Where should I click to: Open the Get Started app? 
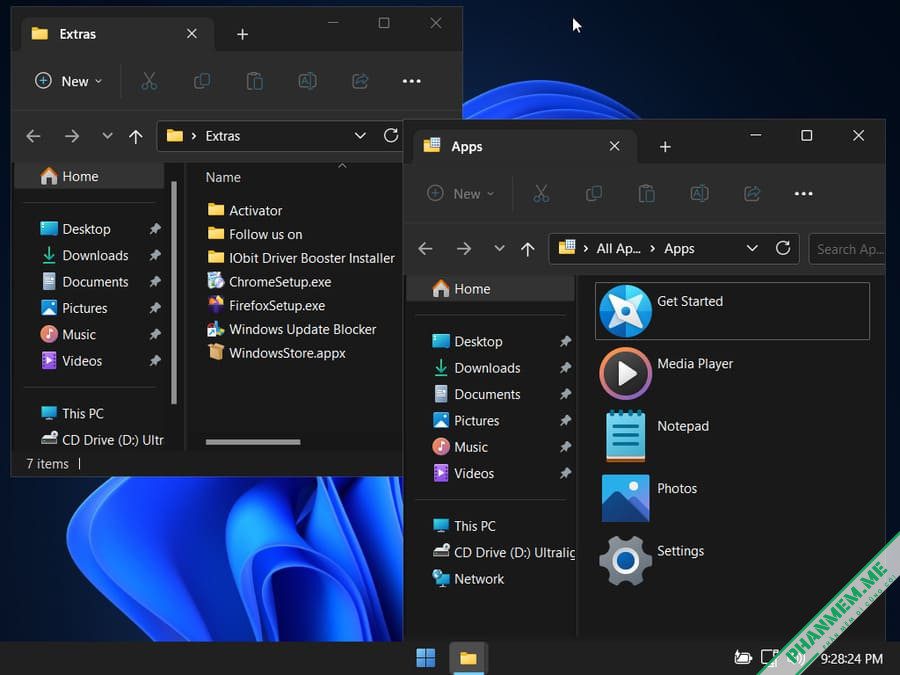pos(732,311)
